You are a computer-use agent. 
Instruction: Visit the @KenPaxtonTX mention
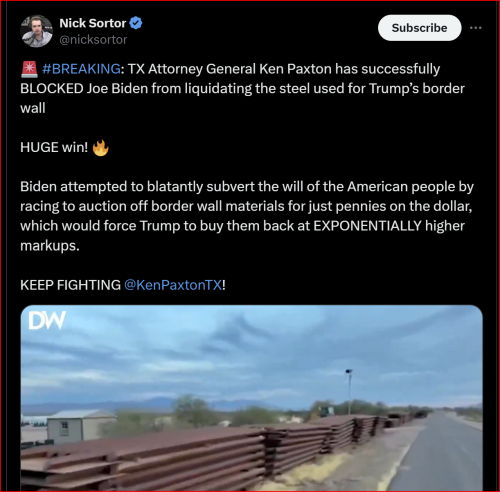coord(173,285)
